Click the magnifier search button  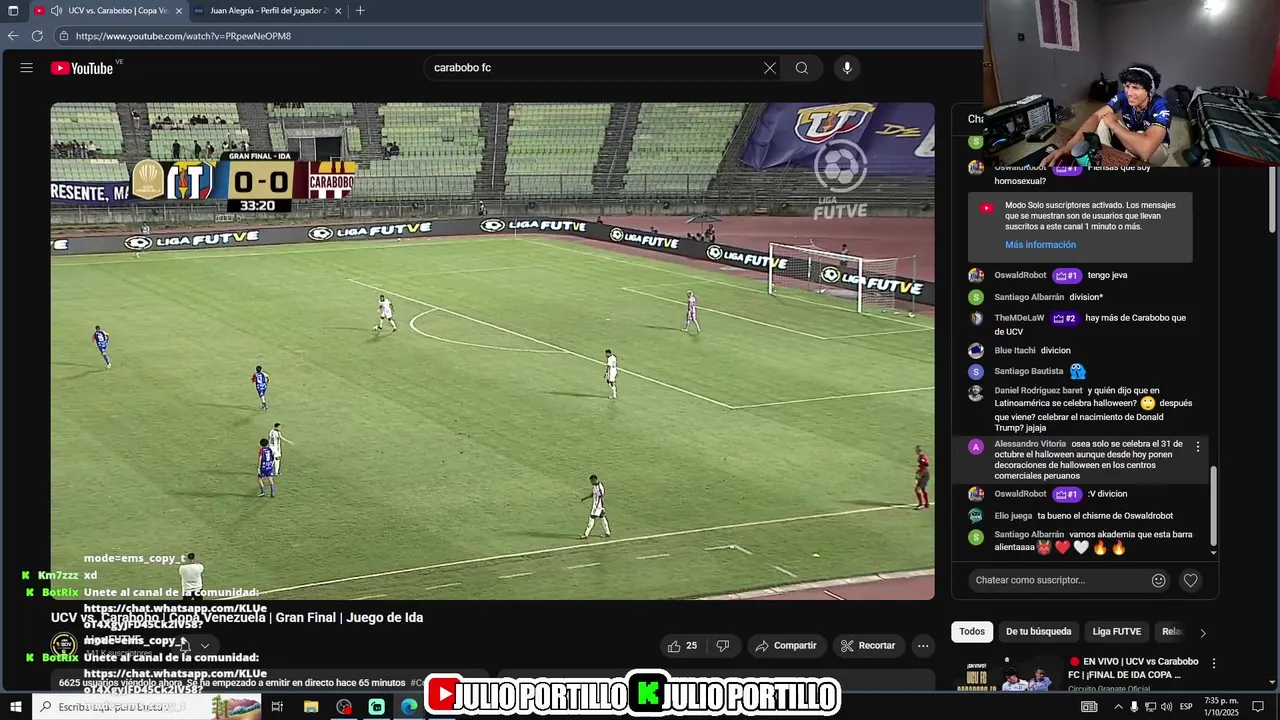802,68
